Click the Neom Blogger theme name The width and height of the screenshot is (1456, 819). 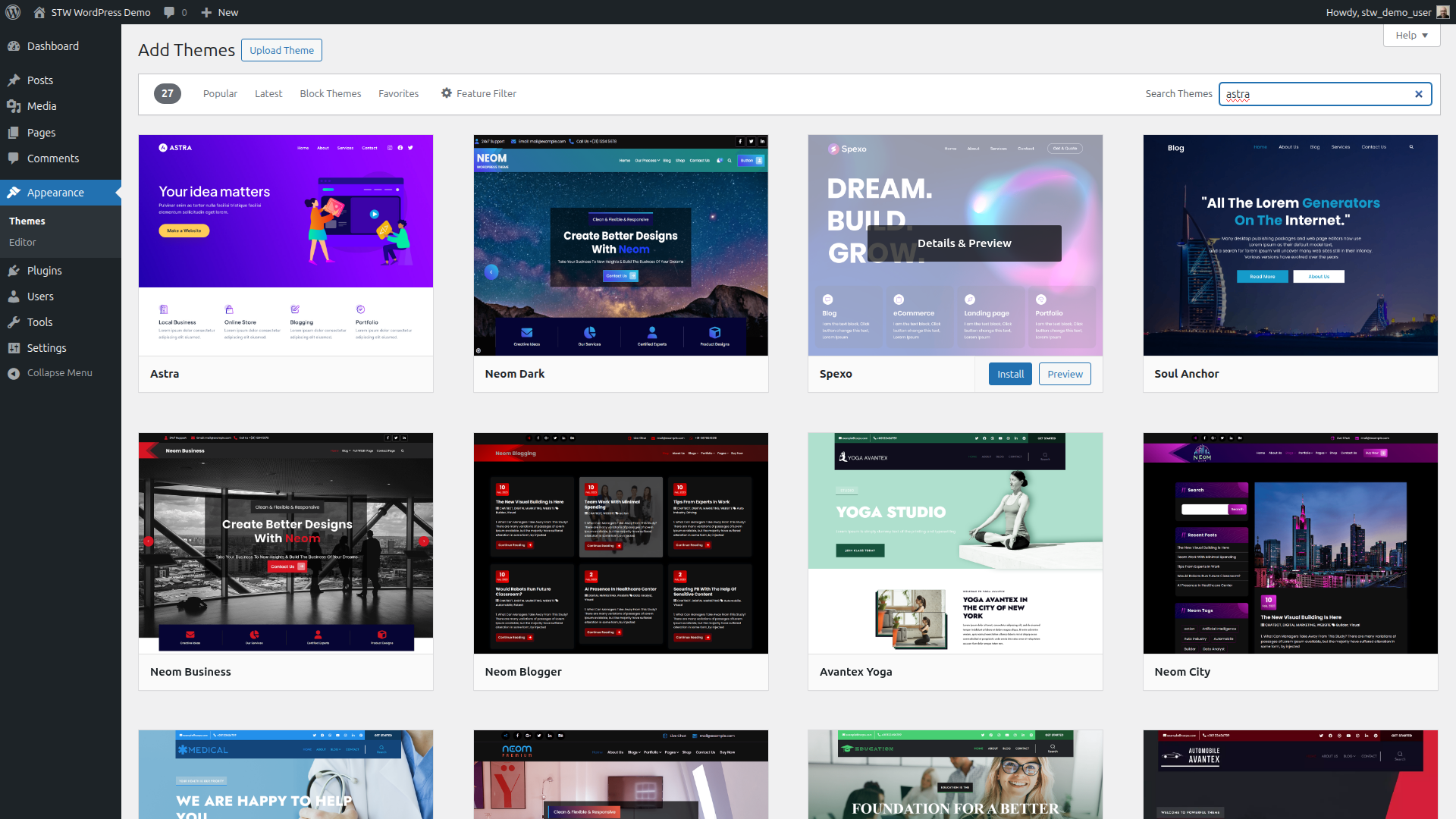point(523,672)
